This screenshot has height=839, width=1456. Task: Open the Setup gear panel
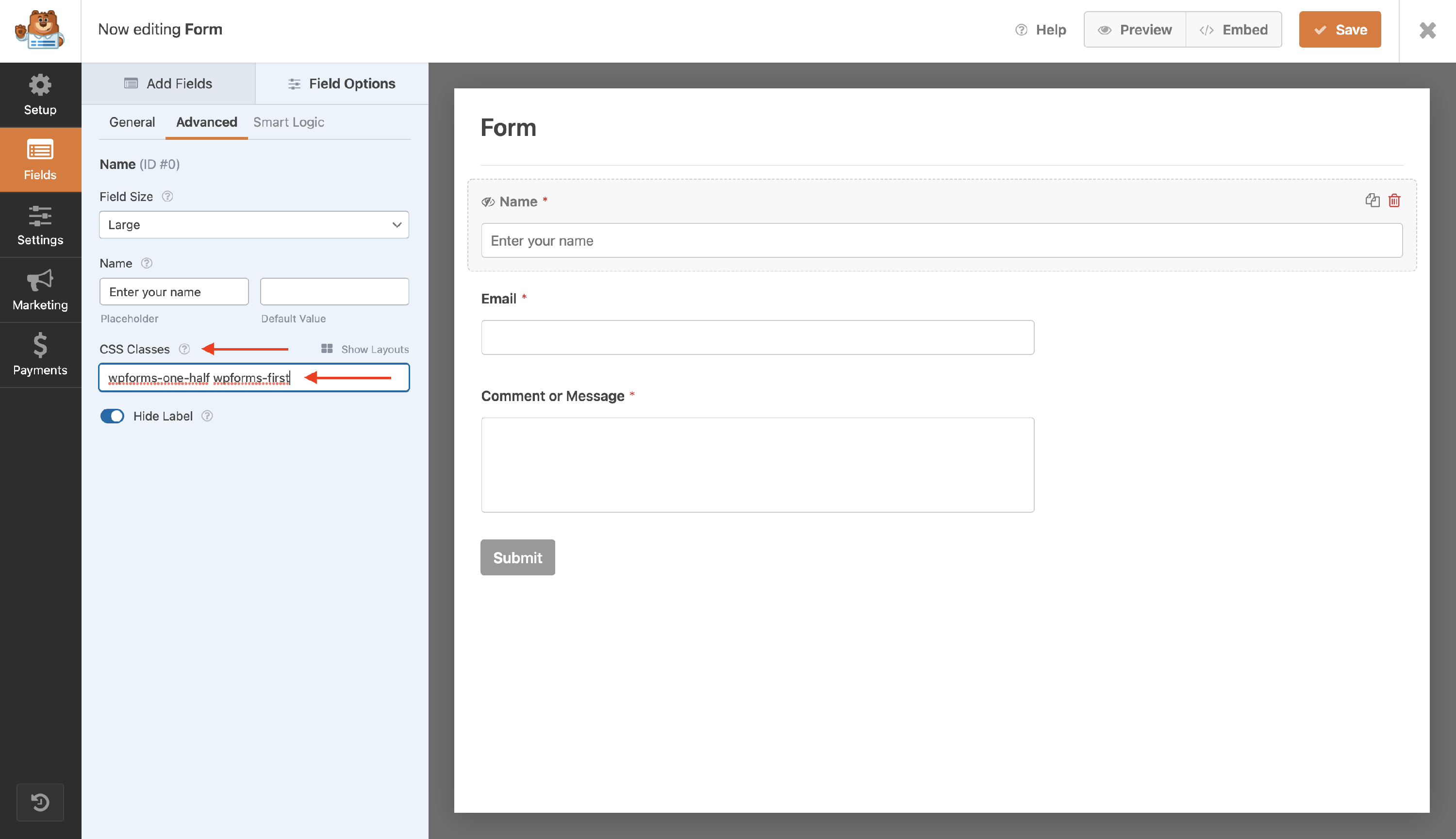point(40,95)
